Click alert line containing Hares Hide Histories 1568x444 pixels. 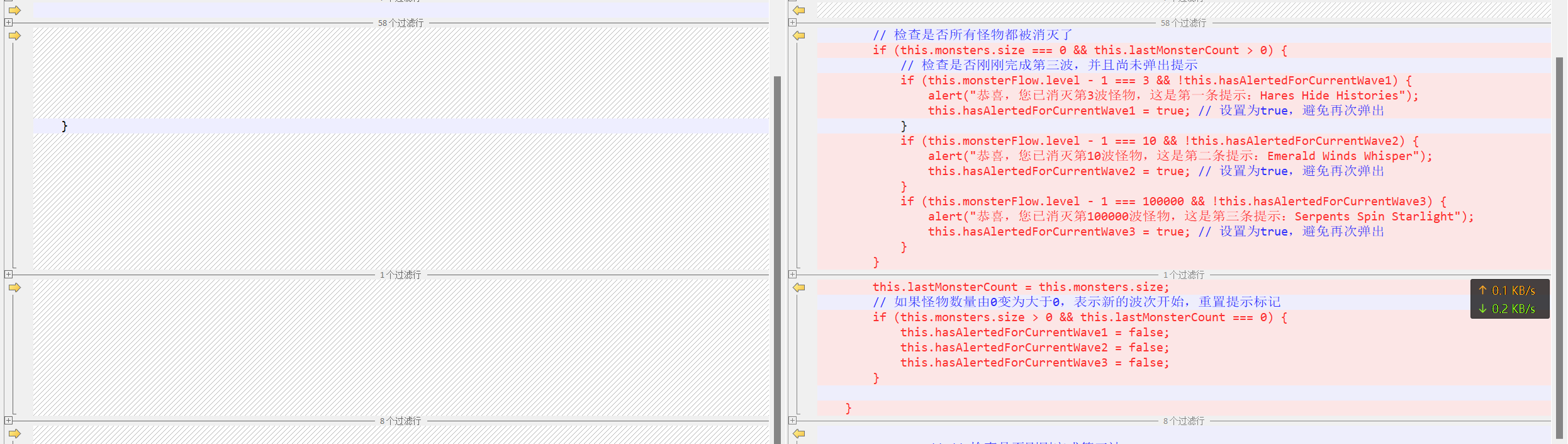[1173, 96]
